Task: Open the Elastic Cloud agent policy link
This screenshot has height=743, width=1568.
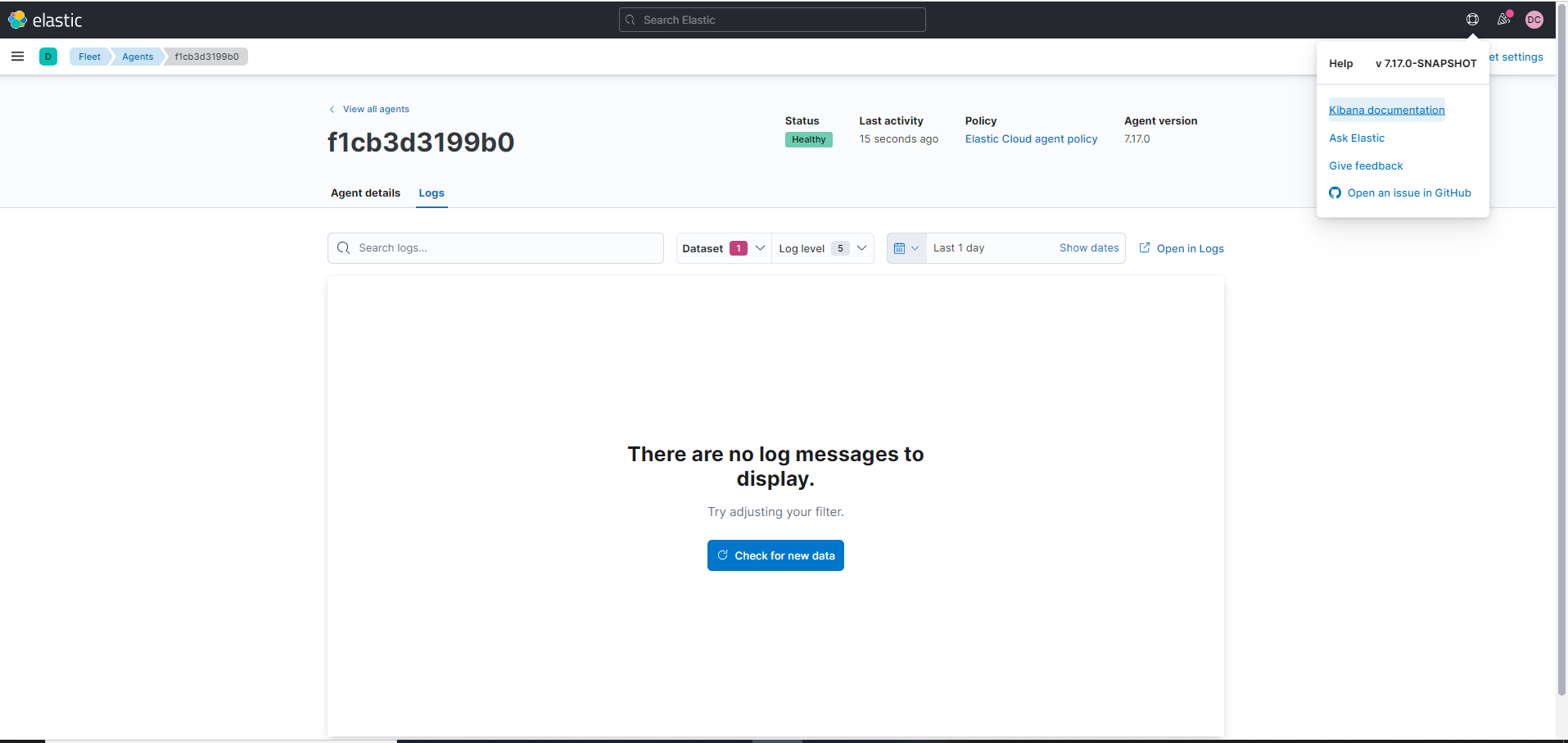Action: [x=1030, y=138]
